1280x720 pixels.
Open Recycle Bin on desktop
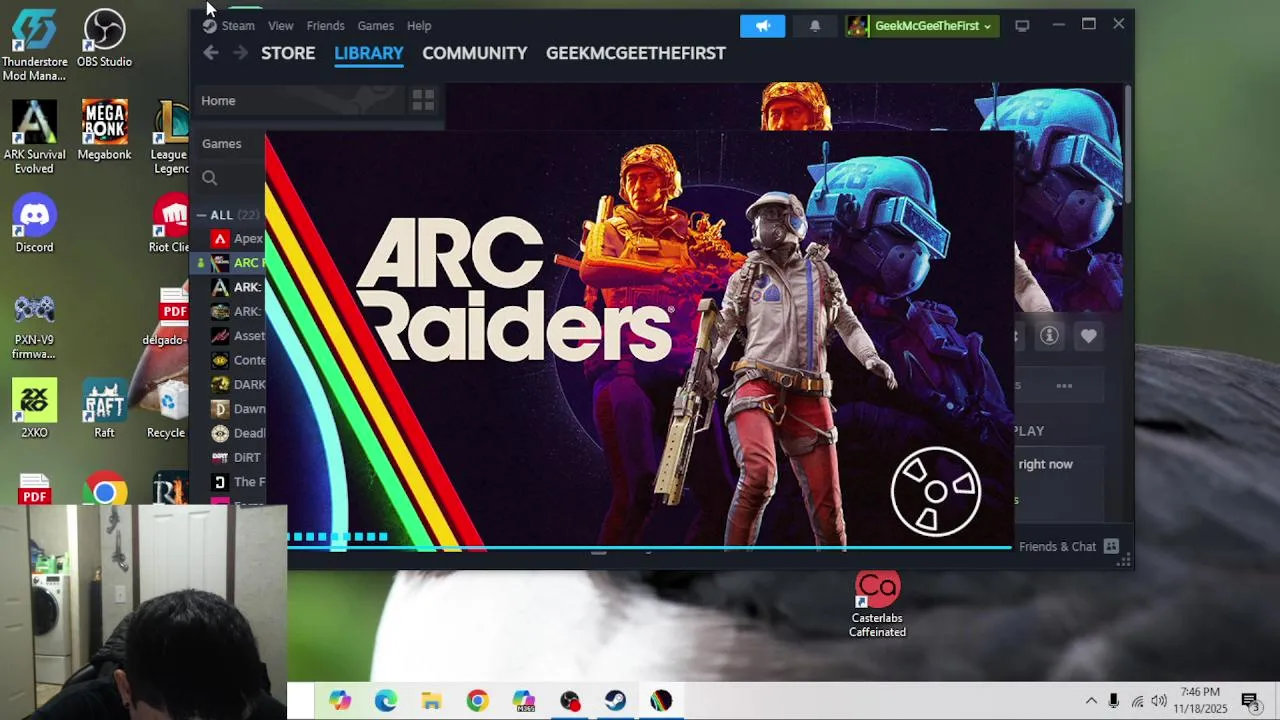pos(168,410)
